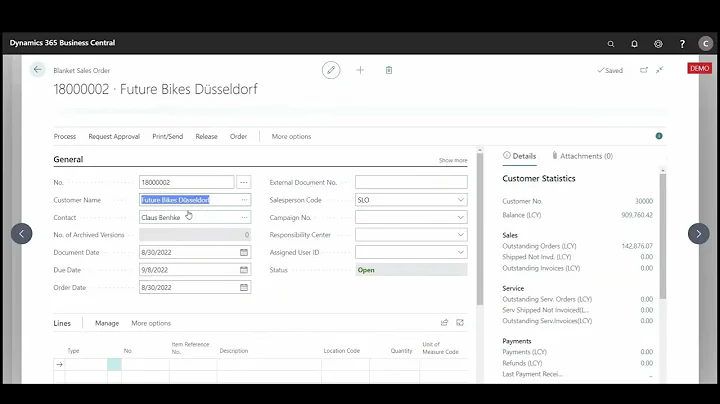Open settings gear in top bar
This screenshot has height=404, width=720.
(658, 44)
